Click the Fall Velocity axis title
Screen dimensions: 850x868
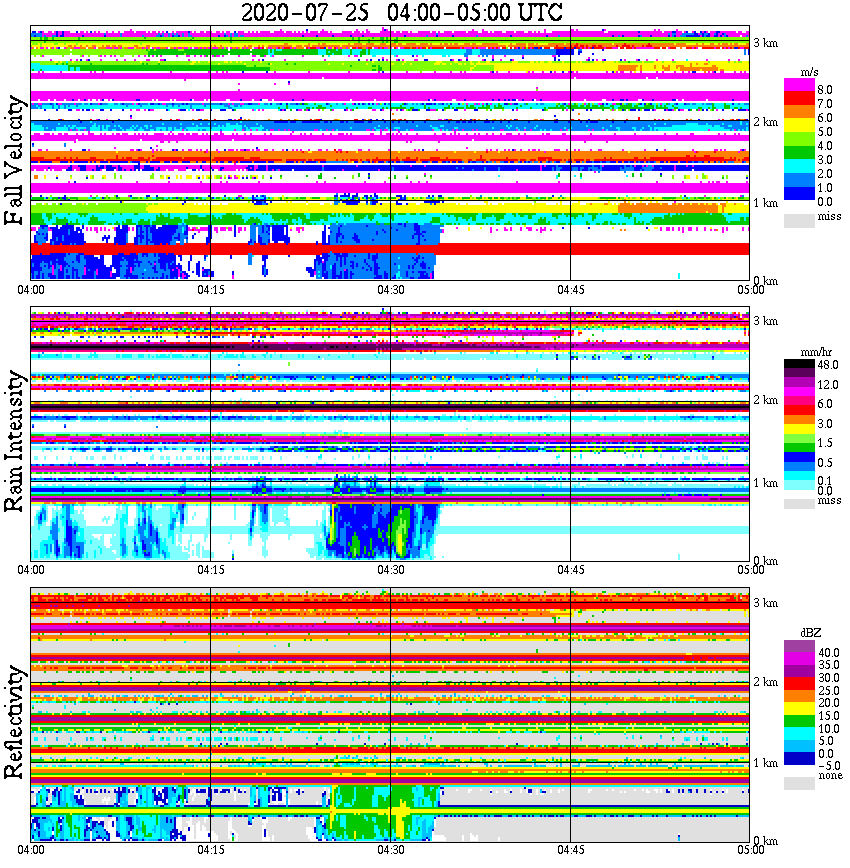14,160
